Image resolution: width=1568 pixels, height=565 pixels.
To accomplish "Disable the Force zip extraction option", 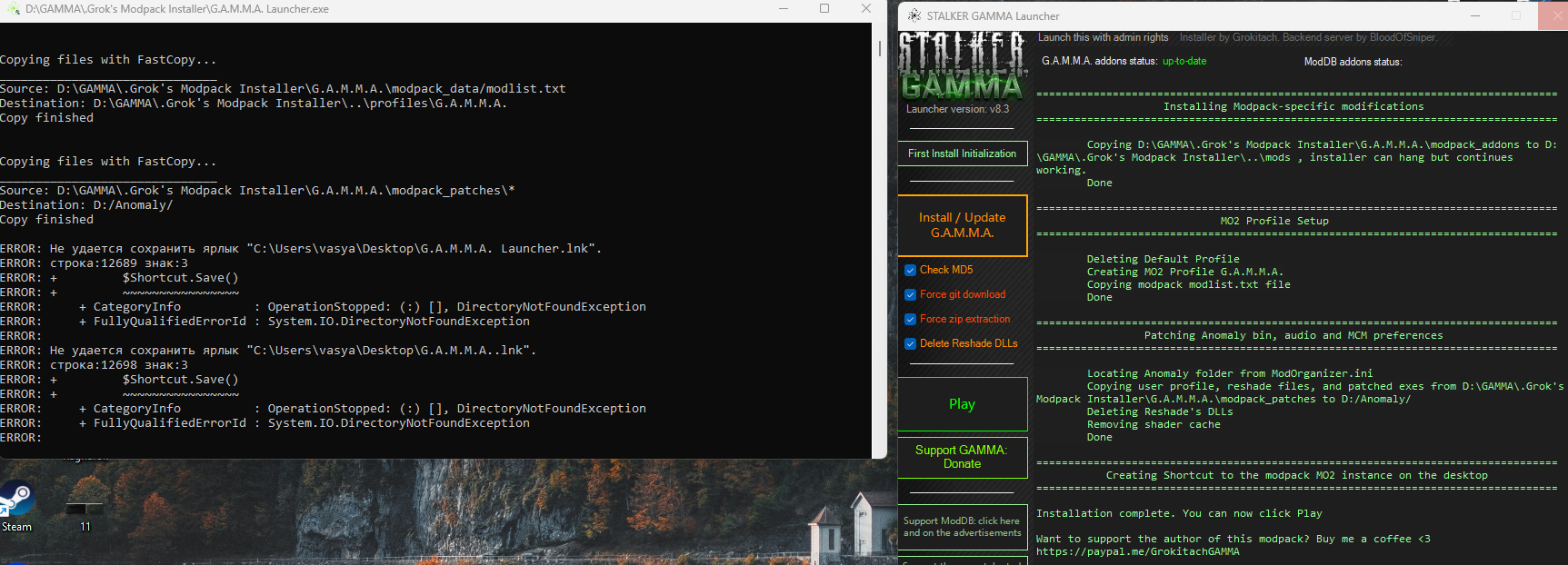I will click(910, 319).
